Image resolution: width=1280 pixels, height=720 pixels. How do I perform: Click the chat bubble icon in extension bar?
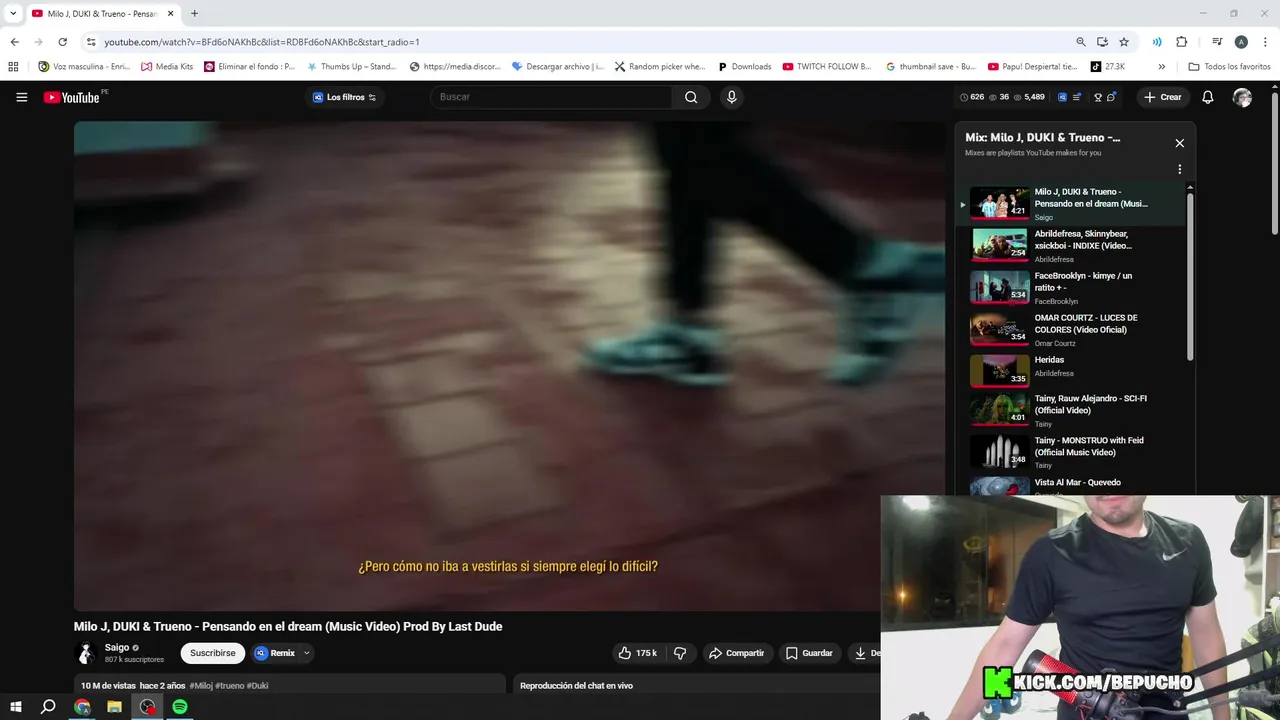[1111, 97]
